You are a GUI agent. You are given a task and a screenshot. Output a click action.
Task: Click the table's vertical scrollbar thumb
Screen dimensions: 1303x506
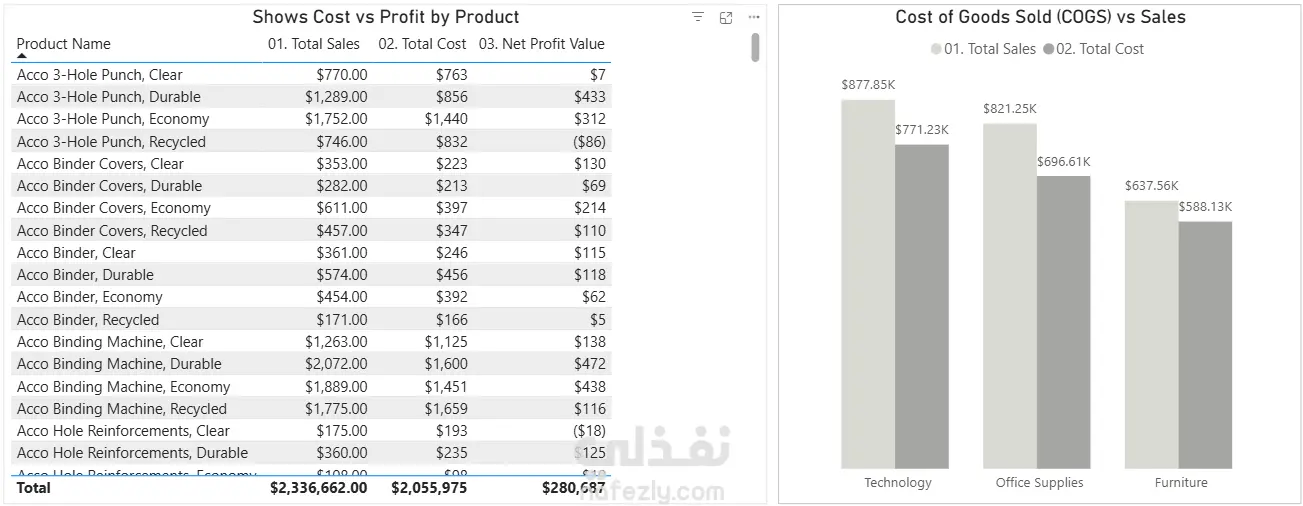[755, 46]
